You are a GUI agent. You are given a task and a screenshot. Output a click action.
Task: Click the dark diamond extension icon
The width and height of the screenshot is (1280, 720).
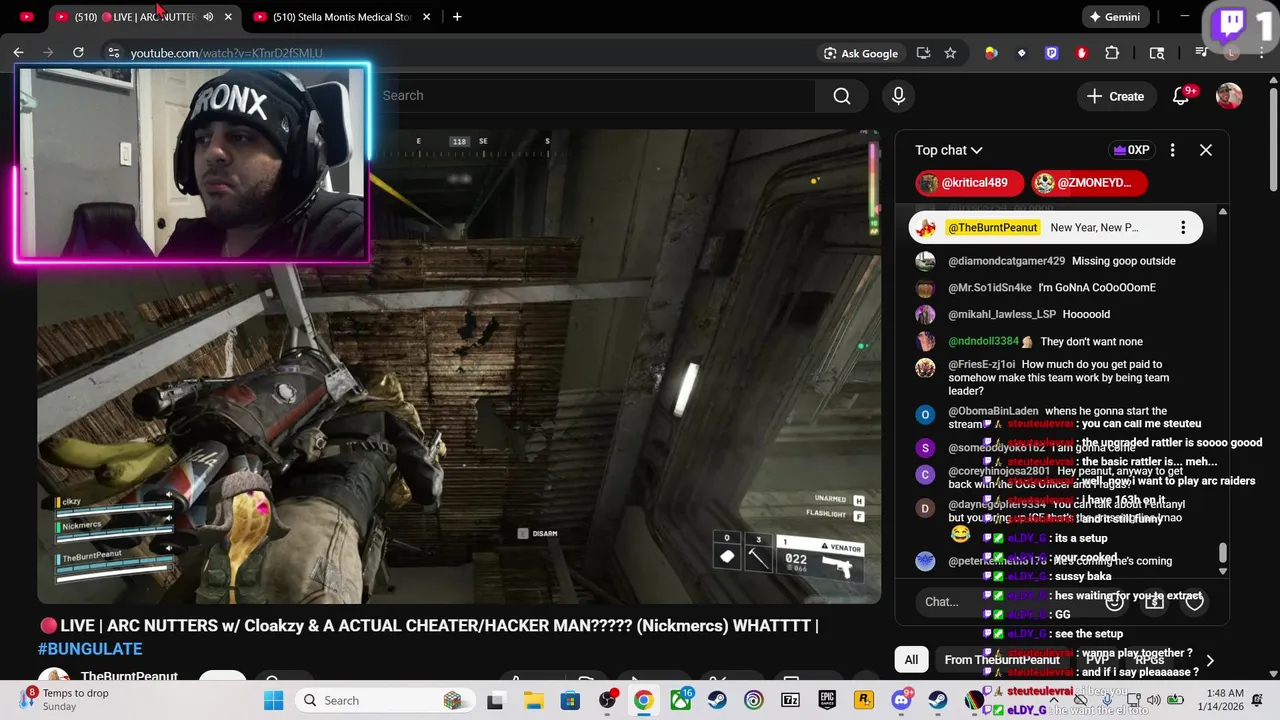[1021, 53]
